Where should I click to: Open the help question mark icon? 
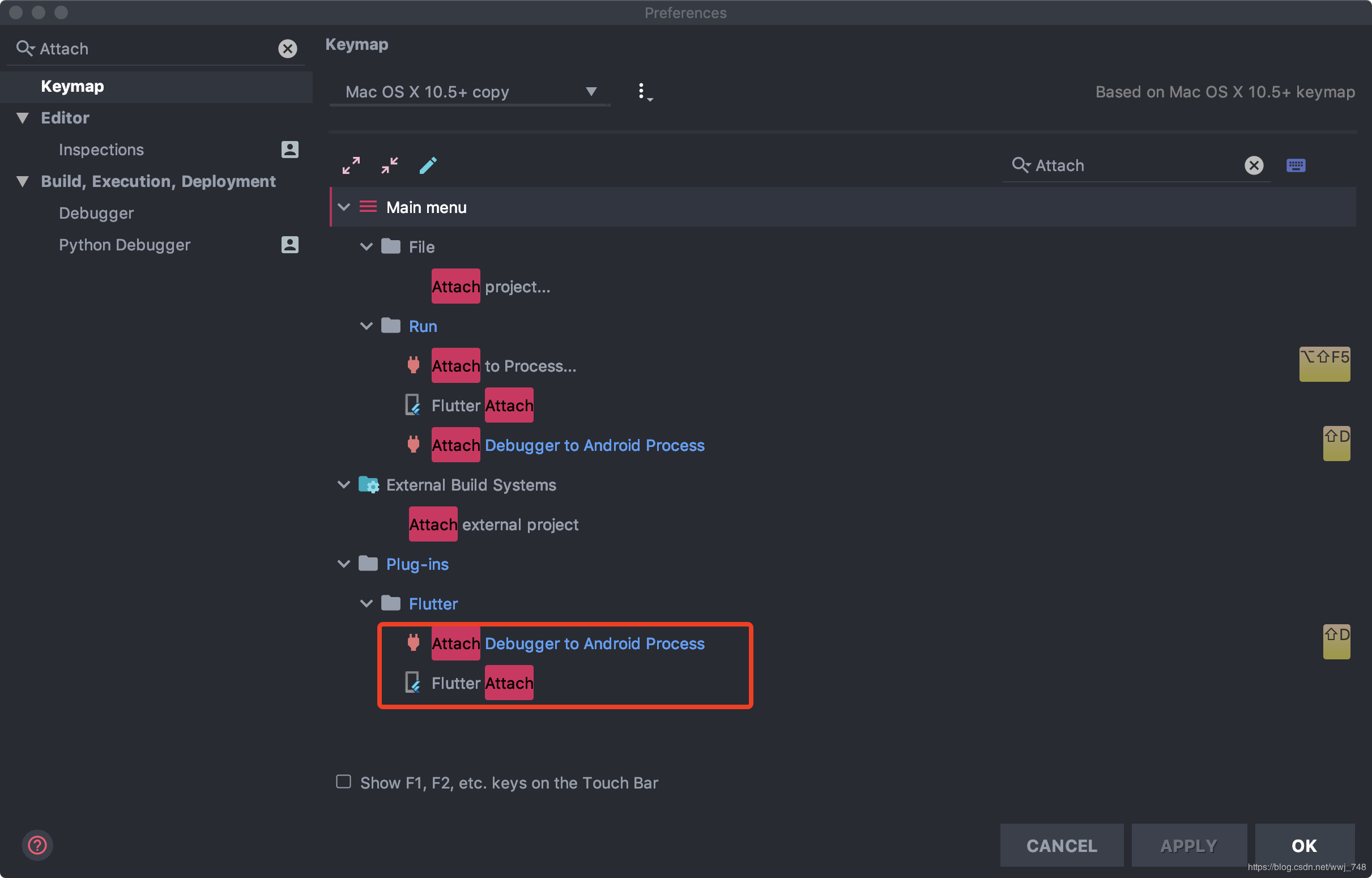pos(37,845)
